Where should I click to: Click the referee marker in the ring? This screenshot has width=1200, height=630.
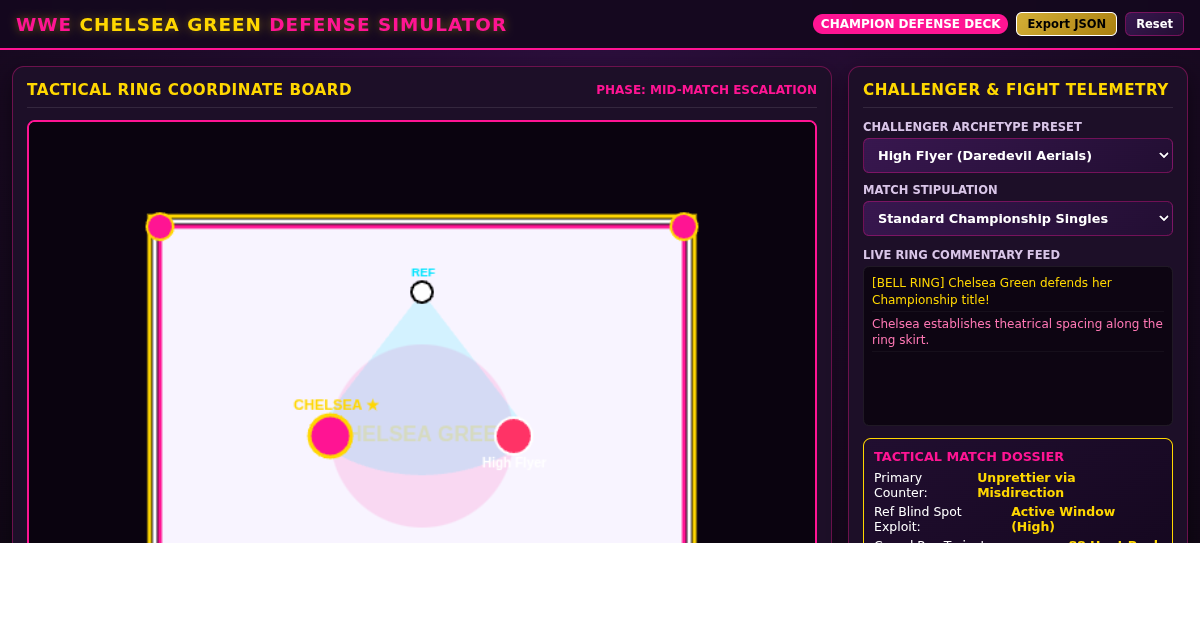[422, 292]
